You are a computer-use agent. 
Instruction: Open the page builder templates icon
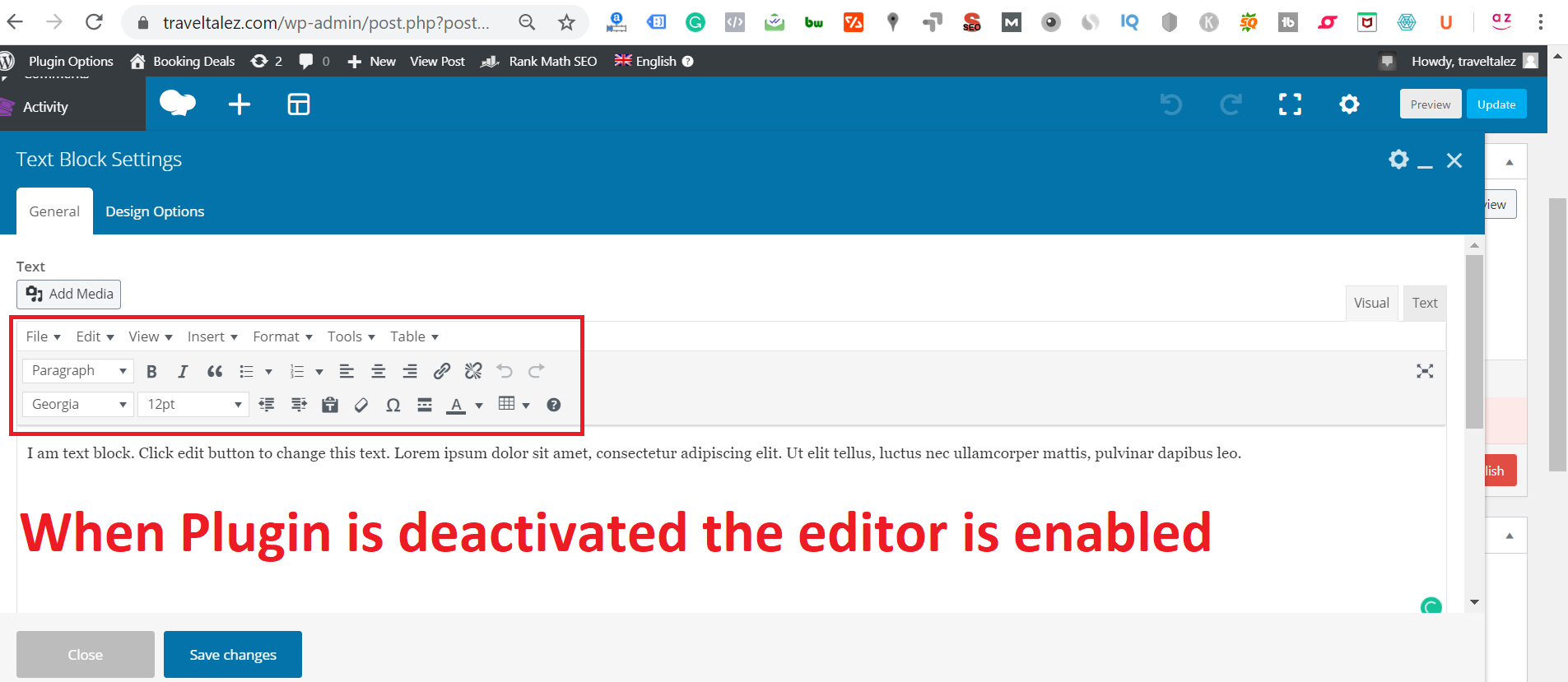(299, 104)
